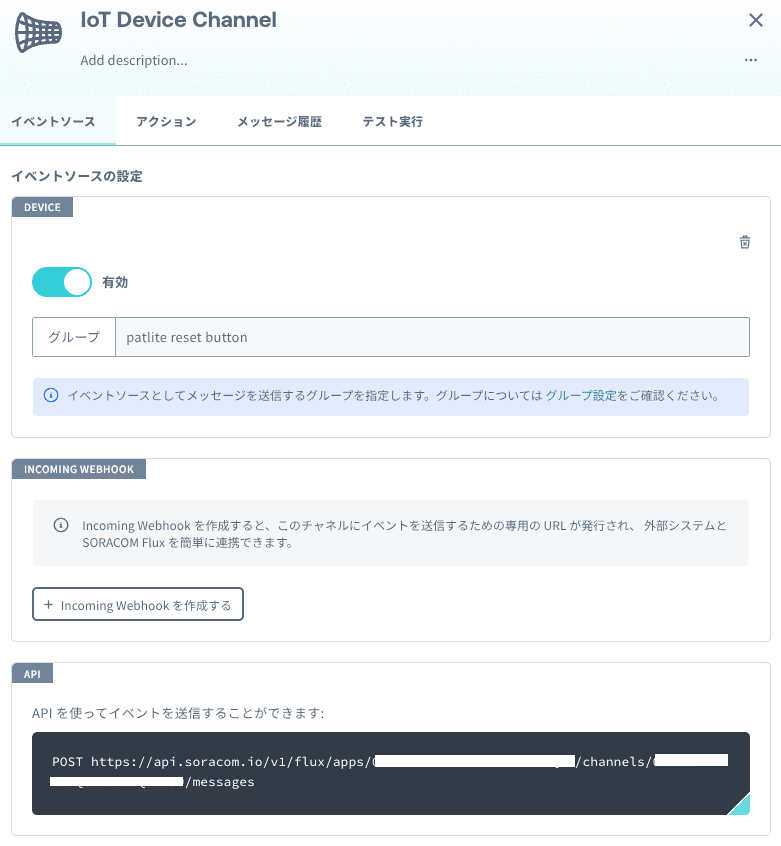Click the 有効 label text
Viewport: 781px width, 846px height.
tap(115, 282)
